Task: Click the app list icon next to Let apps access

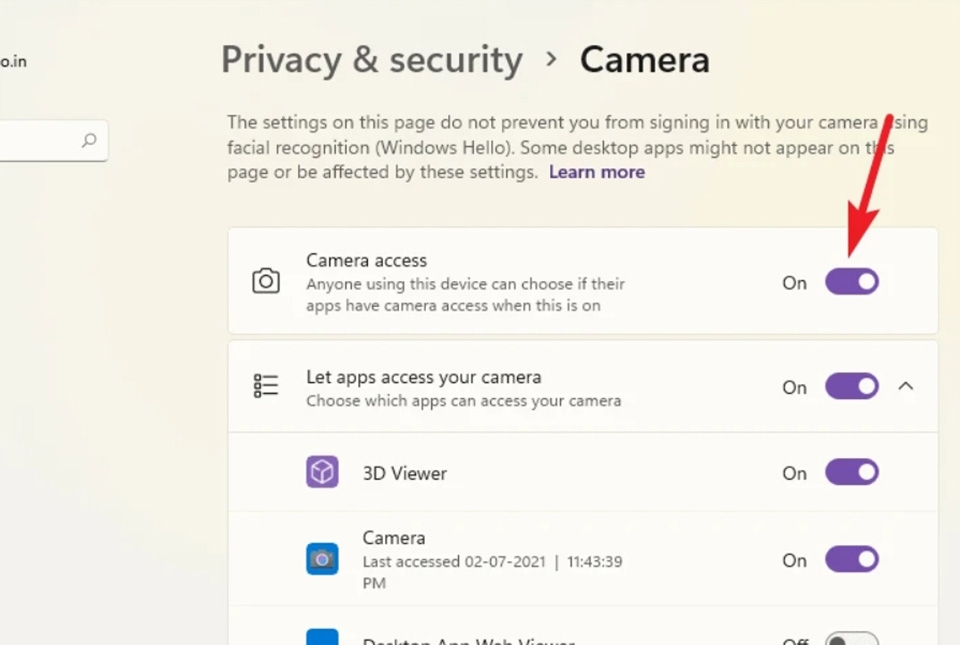Action: pos(265,384)
